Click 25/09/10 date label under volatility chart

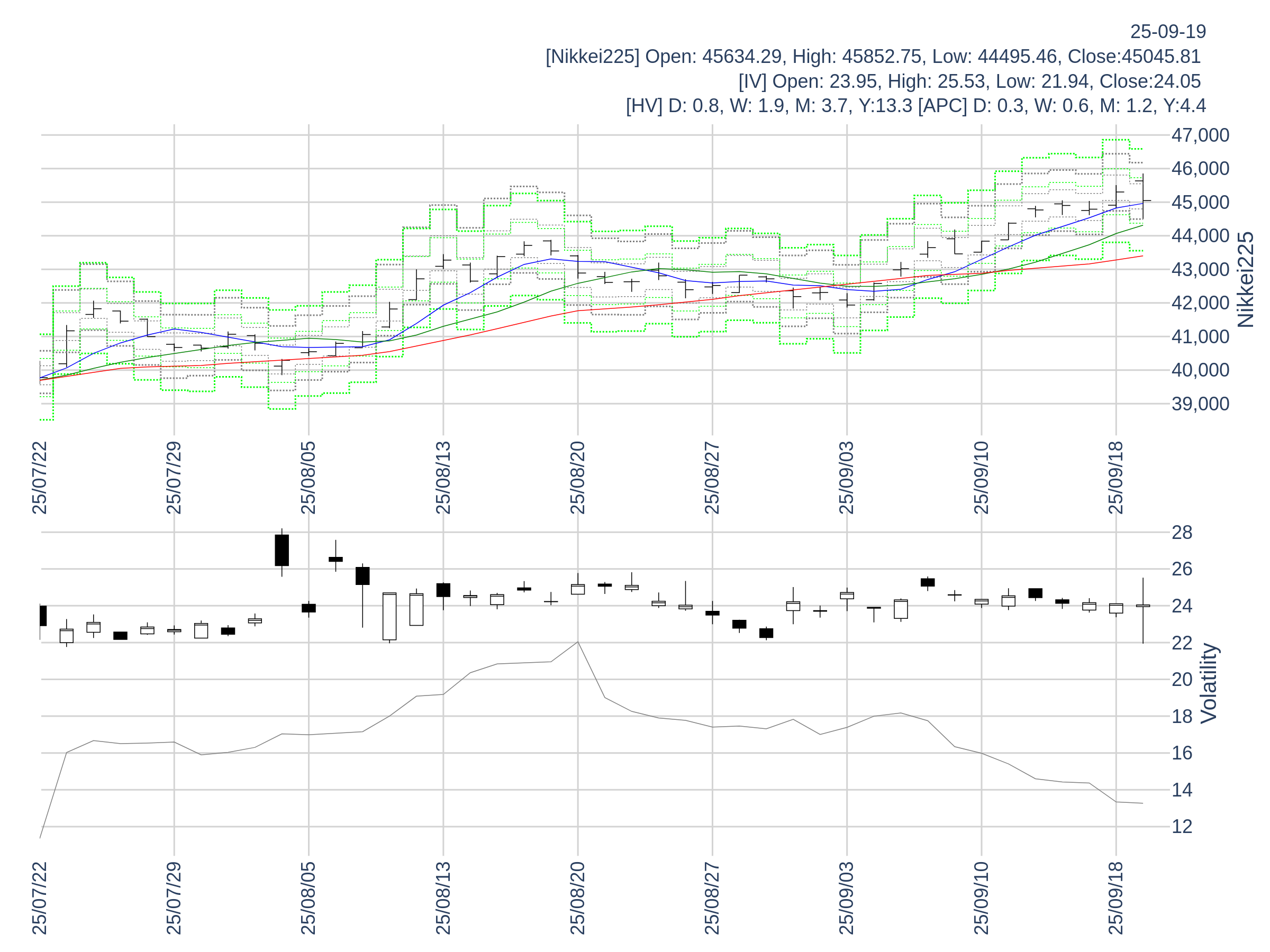click(x=981, y=898)
